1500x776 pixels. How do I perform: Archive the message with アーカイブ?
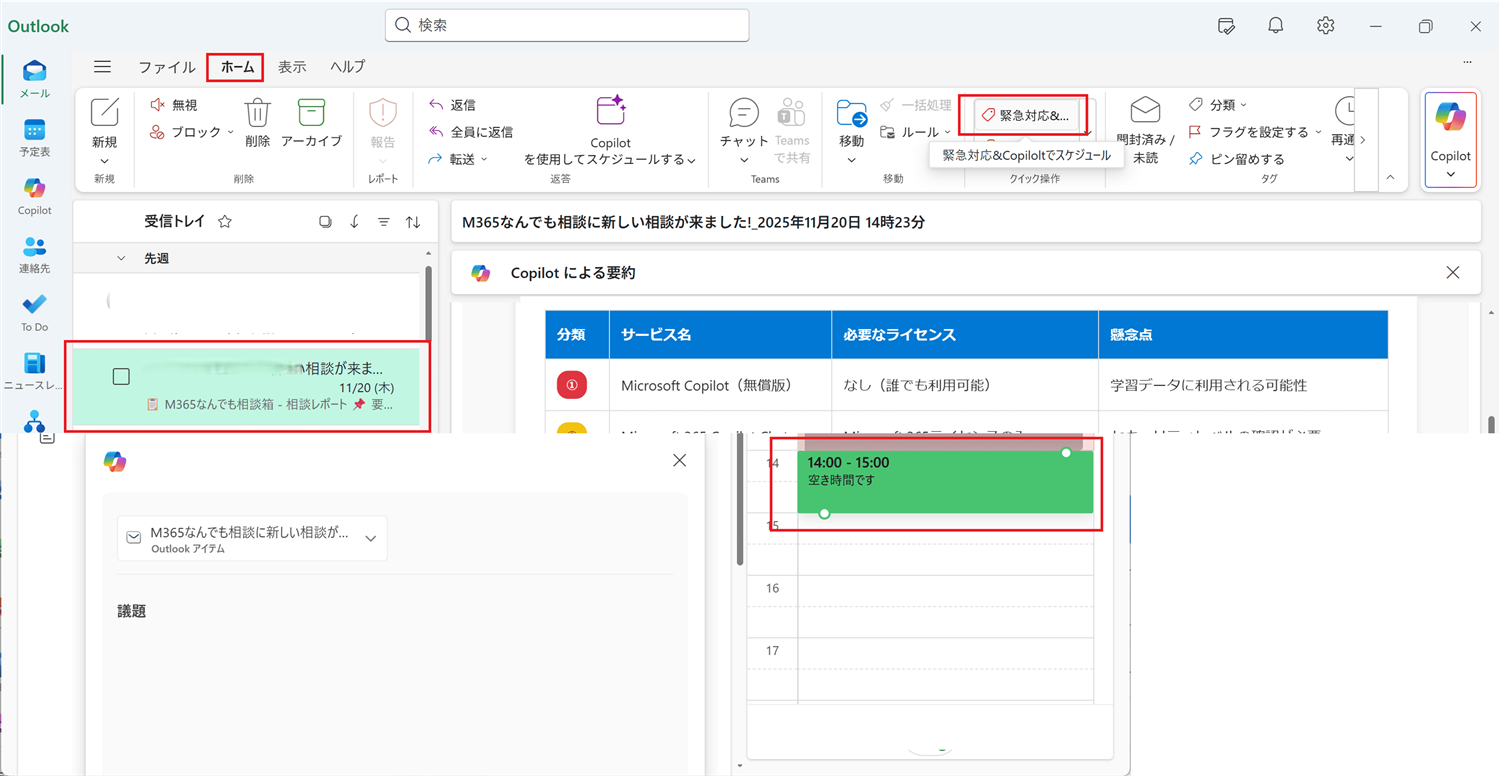click(x=311, y=122)
